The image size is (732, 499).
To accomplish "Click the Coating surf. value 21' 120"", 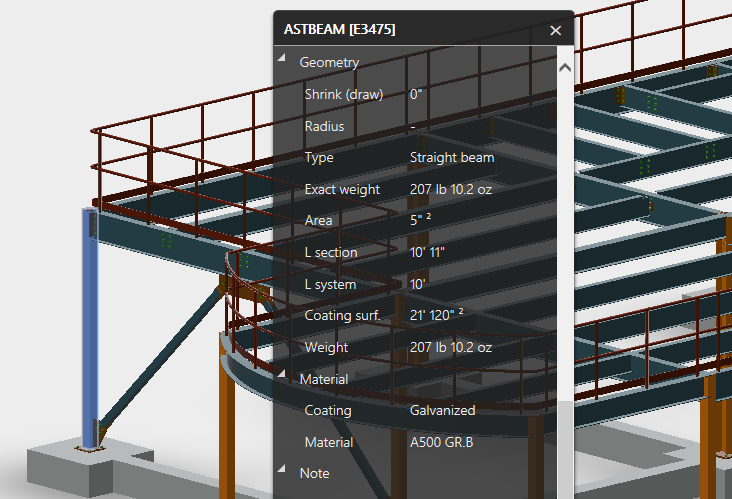I will pyautogui.click(x=436, y=315).
